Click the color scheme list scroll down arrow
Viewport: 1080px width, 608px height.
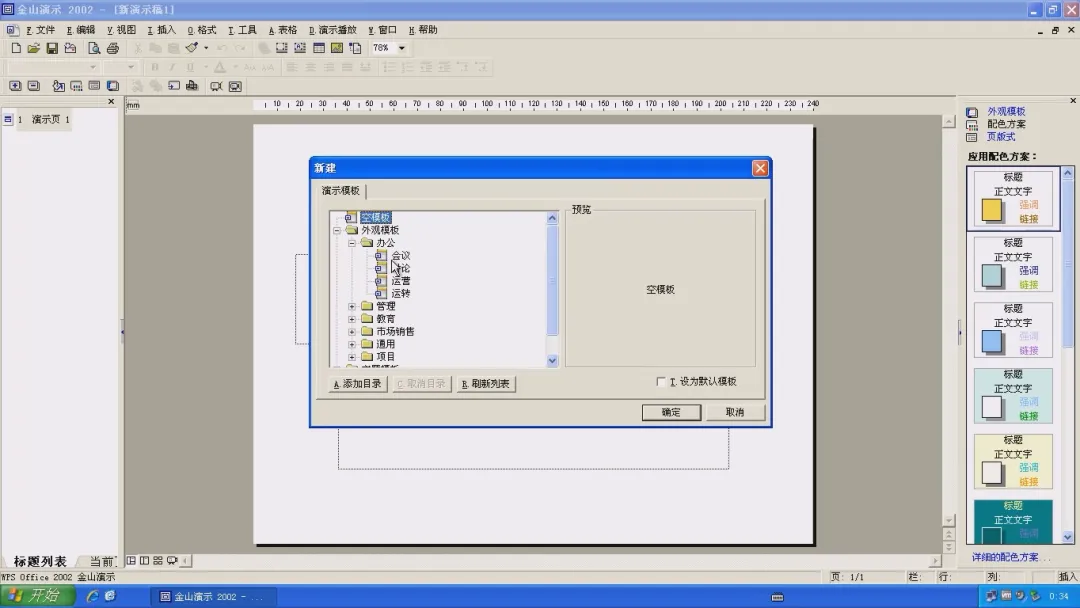coord(1068,537)
